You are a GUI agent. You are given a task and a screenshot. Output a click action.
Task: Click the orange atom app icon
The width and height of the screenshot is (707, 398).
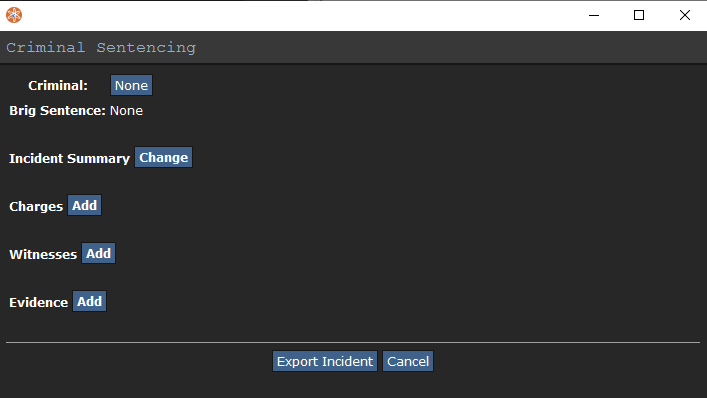click(x=14, y=15)
